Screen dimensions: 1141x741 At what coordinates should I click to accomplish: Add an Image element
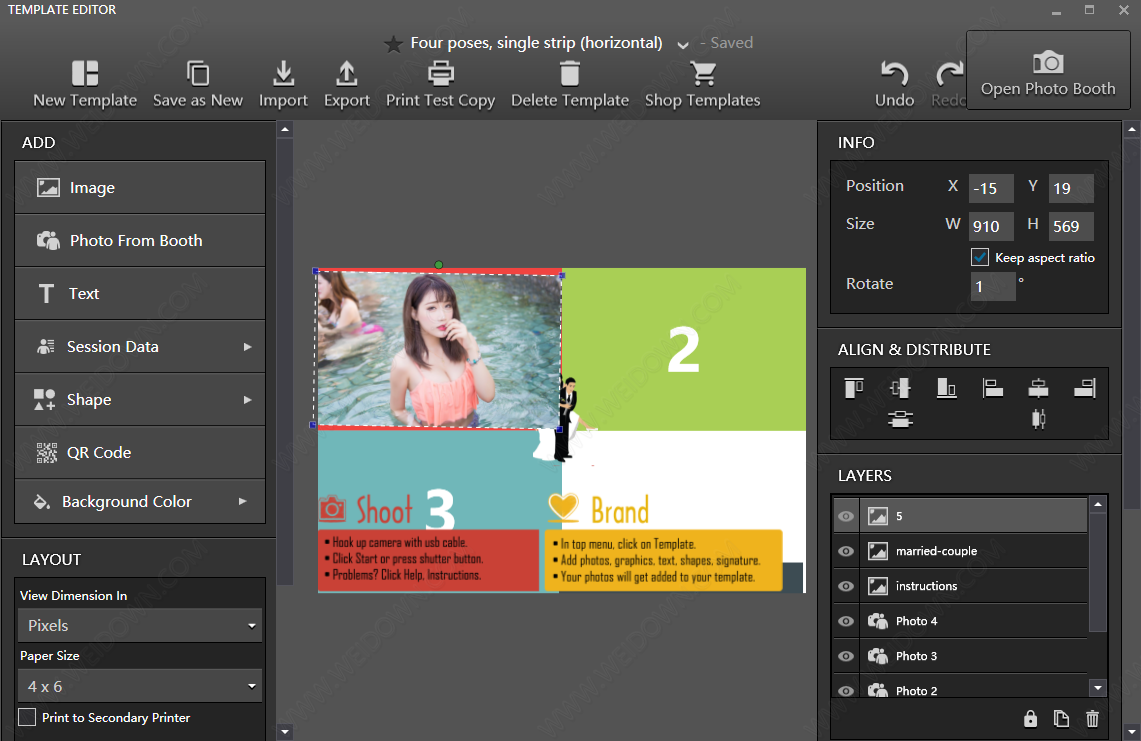(x=140, y=188)
